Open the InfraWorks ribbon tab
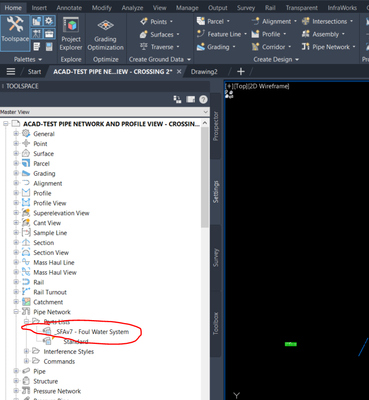This screenshot has width=369, height=400. pyautogui.click(x=342, y=7)
